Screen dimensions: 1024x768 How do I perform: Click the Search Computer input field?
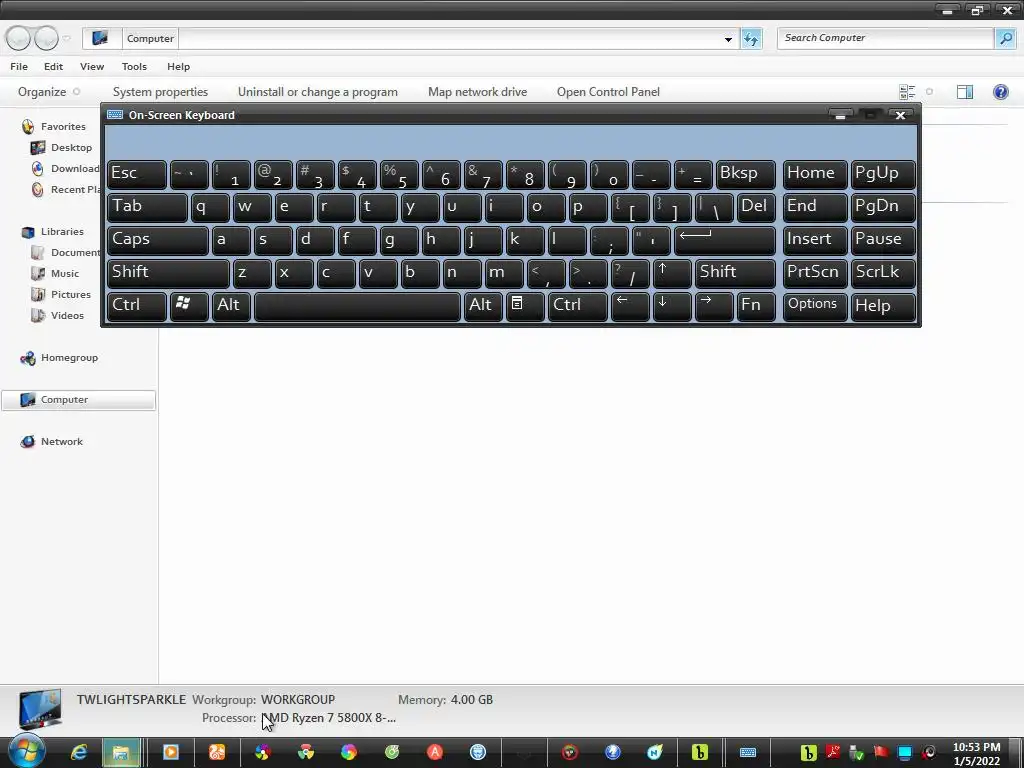pos(886,39)
